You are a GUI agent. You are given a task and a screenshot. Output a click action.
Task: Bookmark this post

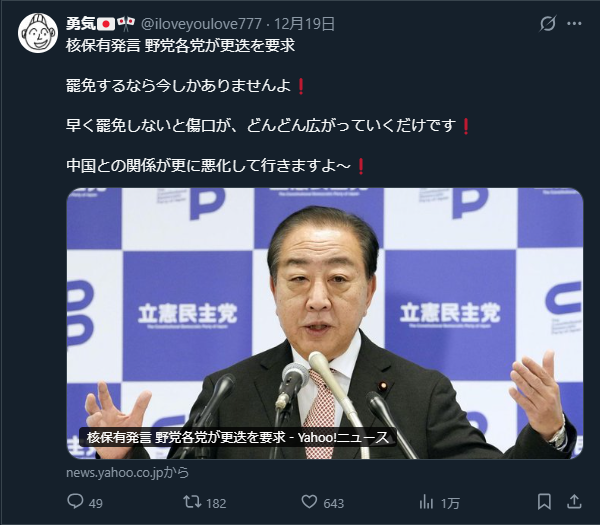544,502
